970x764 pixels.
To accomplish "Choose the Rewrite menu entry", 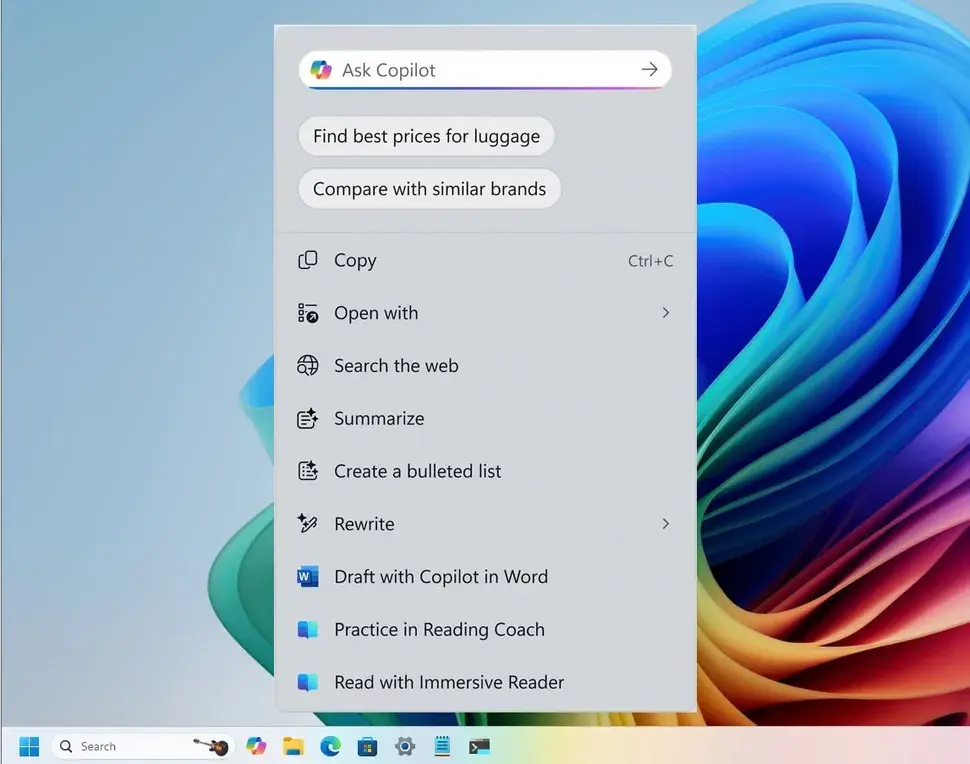I will click(x=486, y=524).
